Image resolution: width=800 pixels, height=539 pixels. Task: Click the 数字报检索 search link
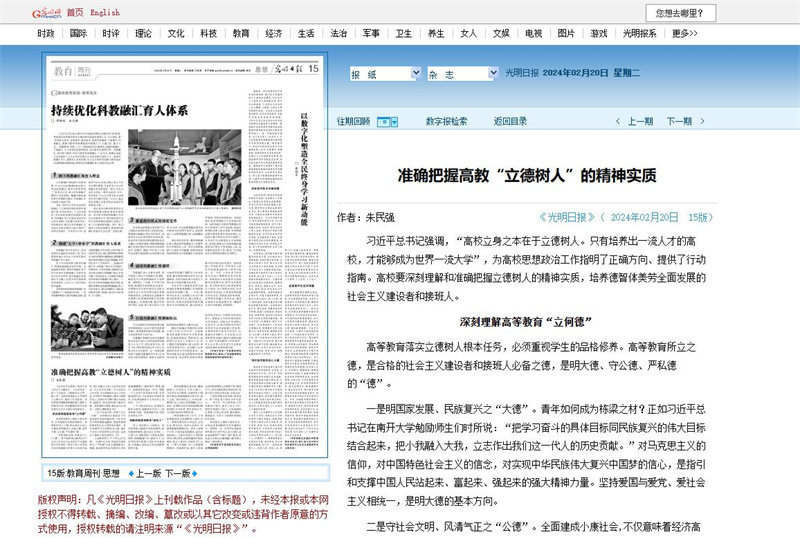[446, 122]
